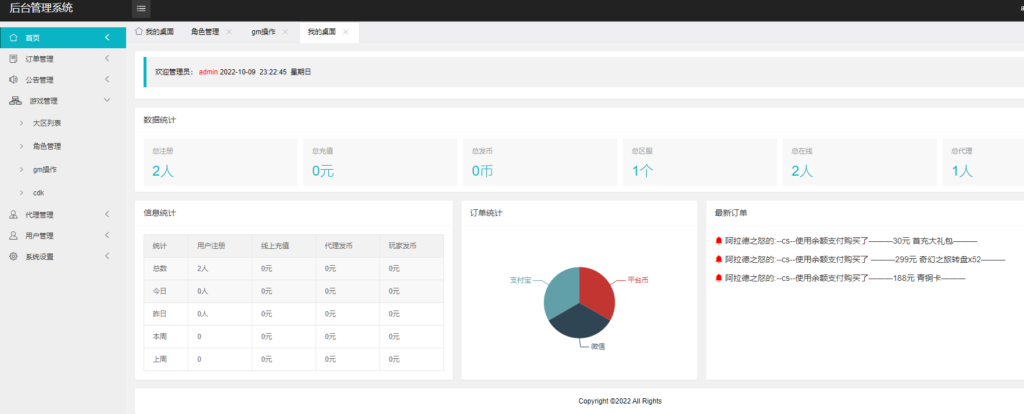Open cdk in the sidebar
This screenshot has width=1024, height=414.
pos(38,192)
